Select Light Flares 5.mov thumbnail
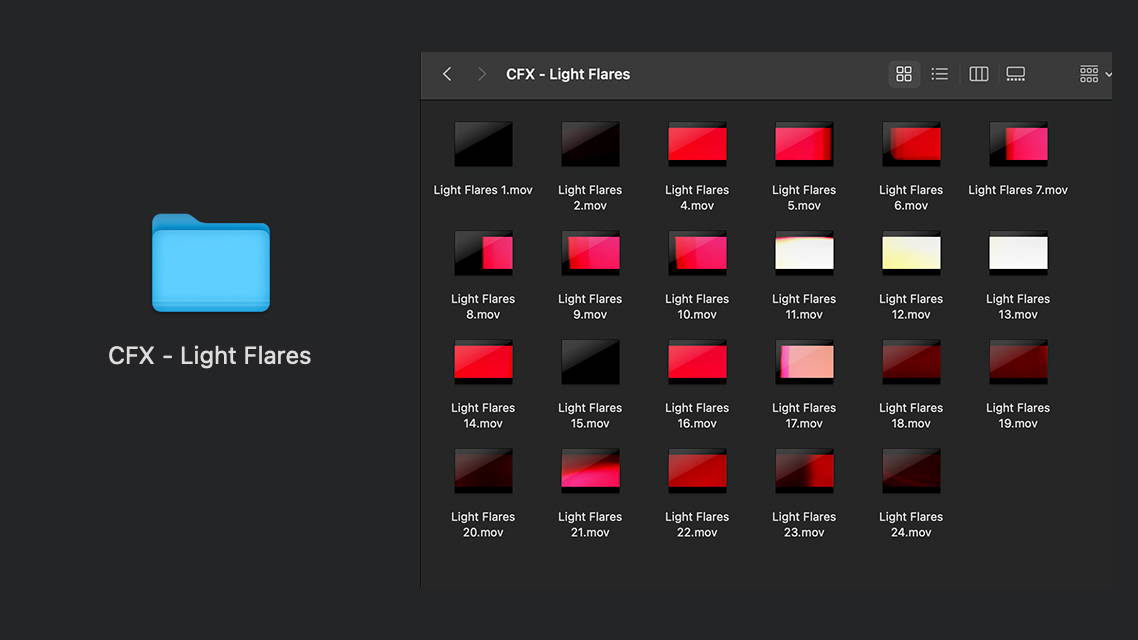 point(804,144)
